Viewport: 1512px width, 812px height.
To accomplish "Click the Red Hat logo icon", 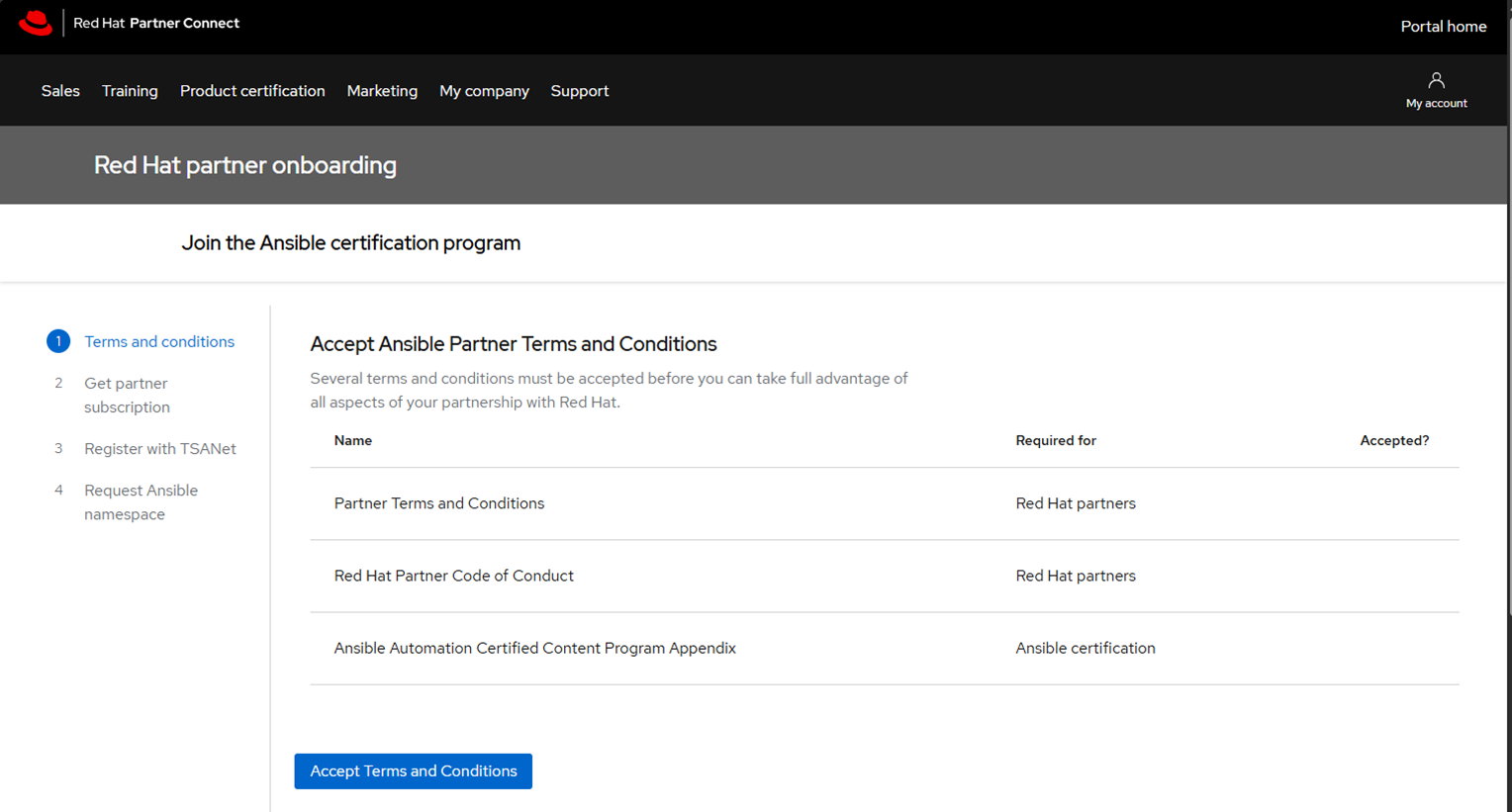I will tap(36, 23).
